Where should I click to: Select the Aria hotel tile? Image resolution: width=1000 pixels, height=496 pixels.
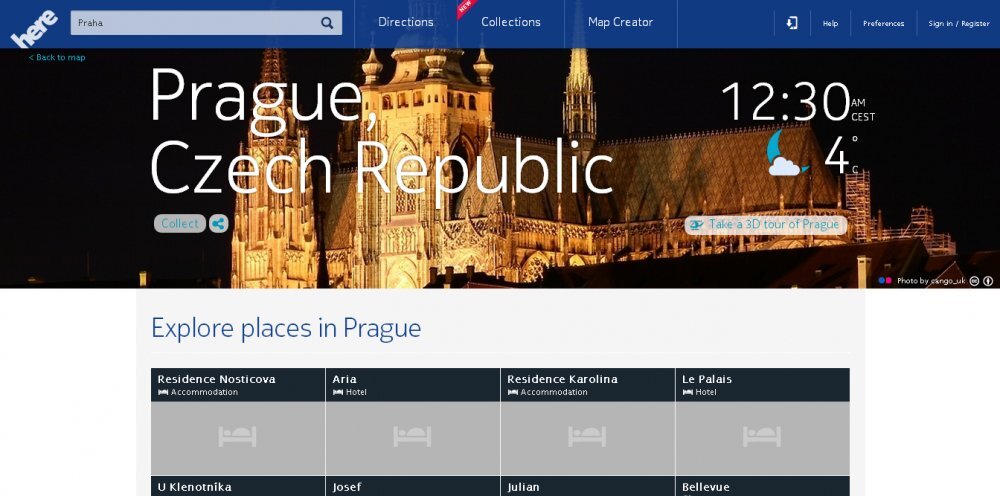click(412, 421)
